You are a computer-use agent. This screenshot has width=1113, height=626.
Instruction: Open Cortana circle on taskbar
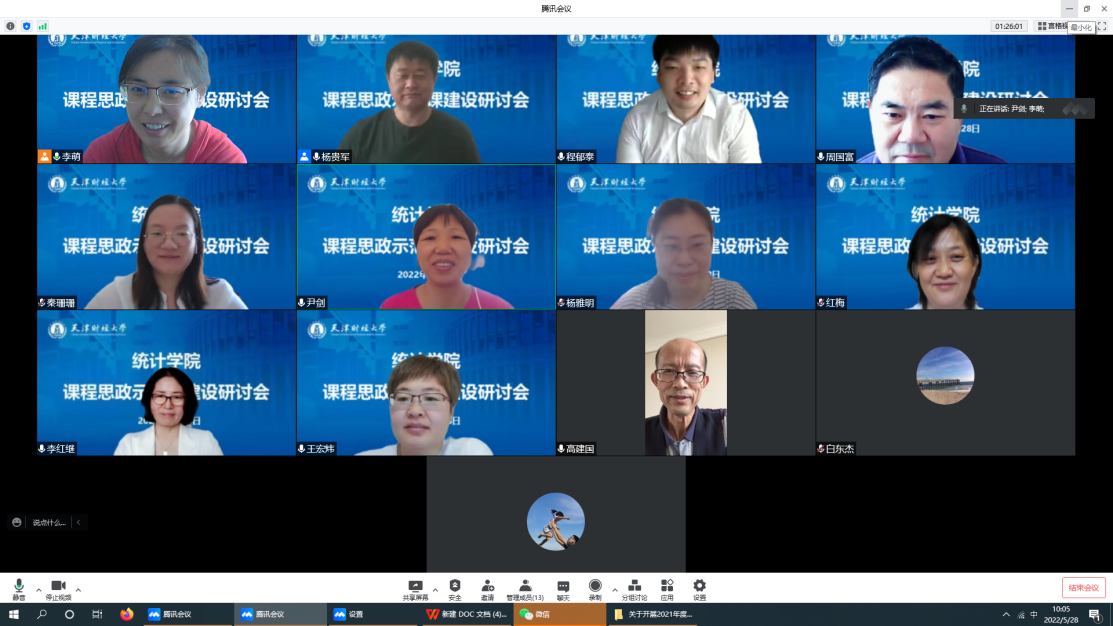click(x=70, y=615)
